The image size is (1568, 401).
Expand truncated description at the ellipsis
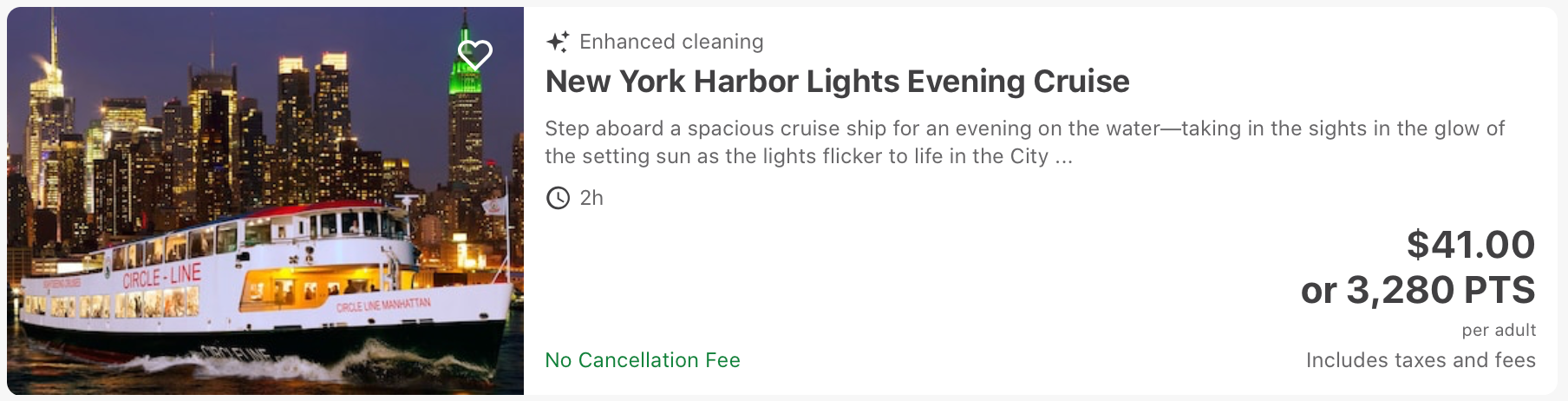click(x=1064, y=159)
